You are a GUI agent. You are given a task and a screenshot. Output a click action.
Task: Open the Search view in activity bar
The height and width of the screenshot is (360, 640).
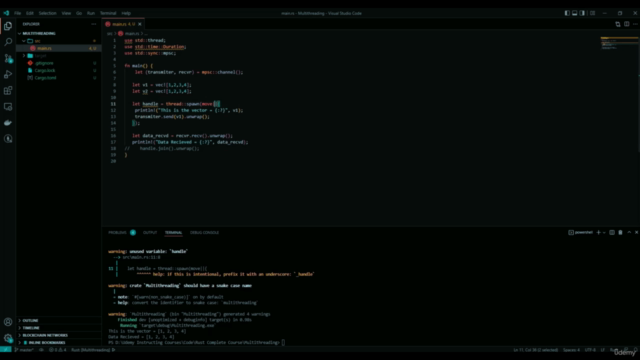pos(8,42)
